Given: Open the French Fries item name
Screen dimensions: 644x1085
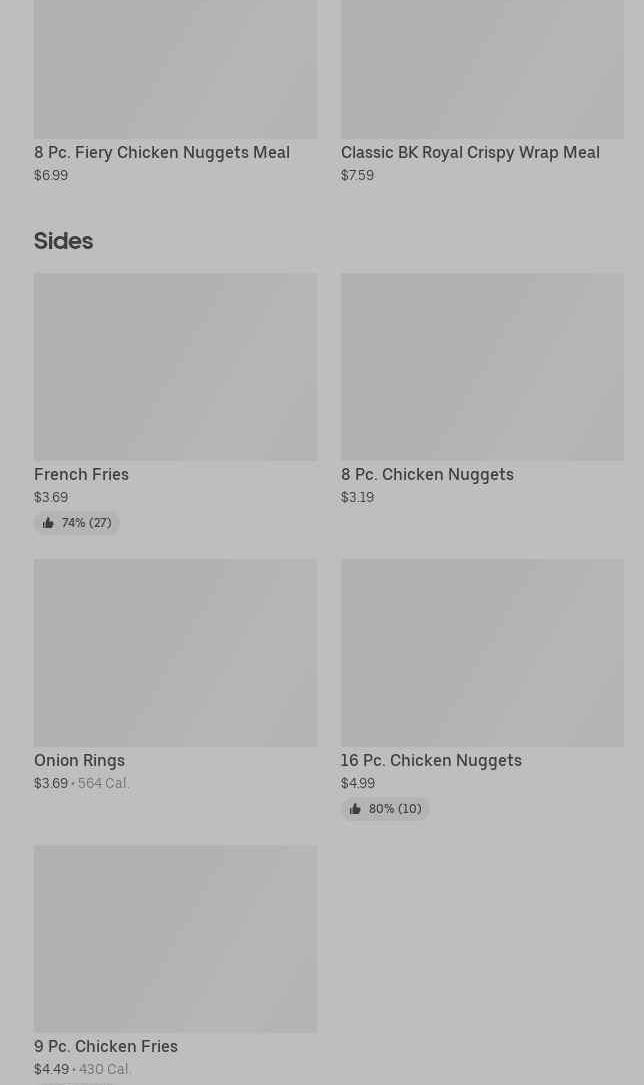Looking at the screenshot, I should (x=82, y=475).
